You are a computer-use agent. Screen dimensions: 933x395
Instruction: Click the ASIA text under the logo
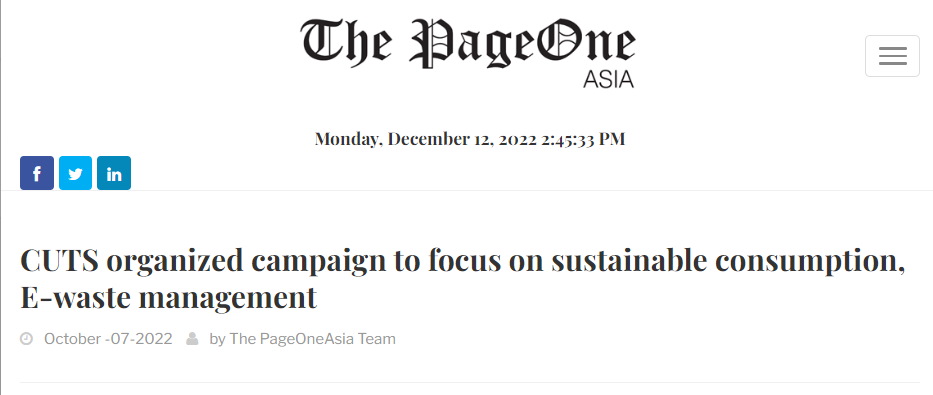(x=608, y=79)
